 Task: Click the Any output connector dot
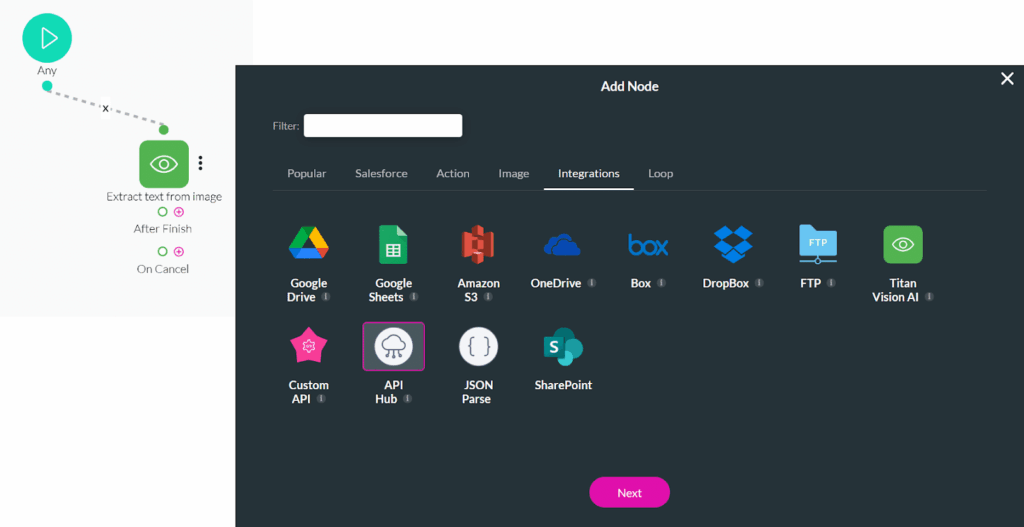(x=47, y=86)
